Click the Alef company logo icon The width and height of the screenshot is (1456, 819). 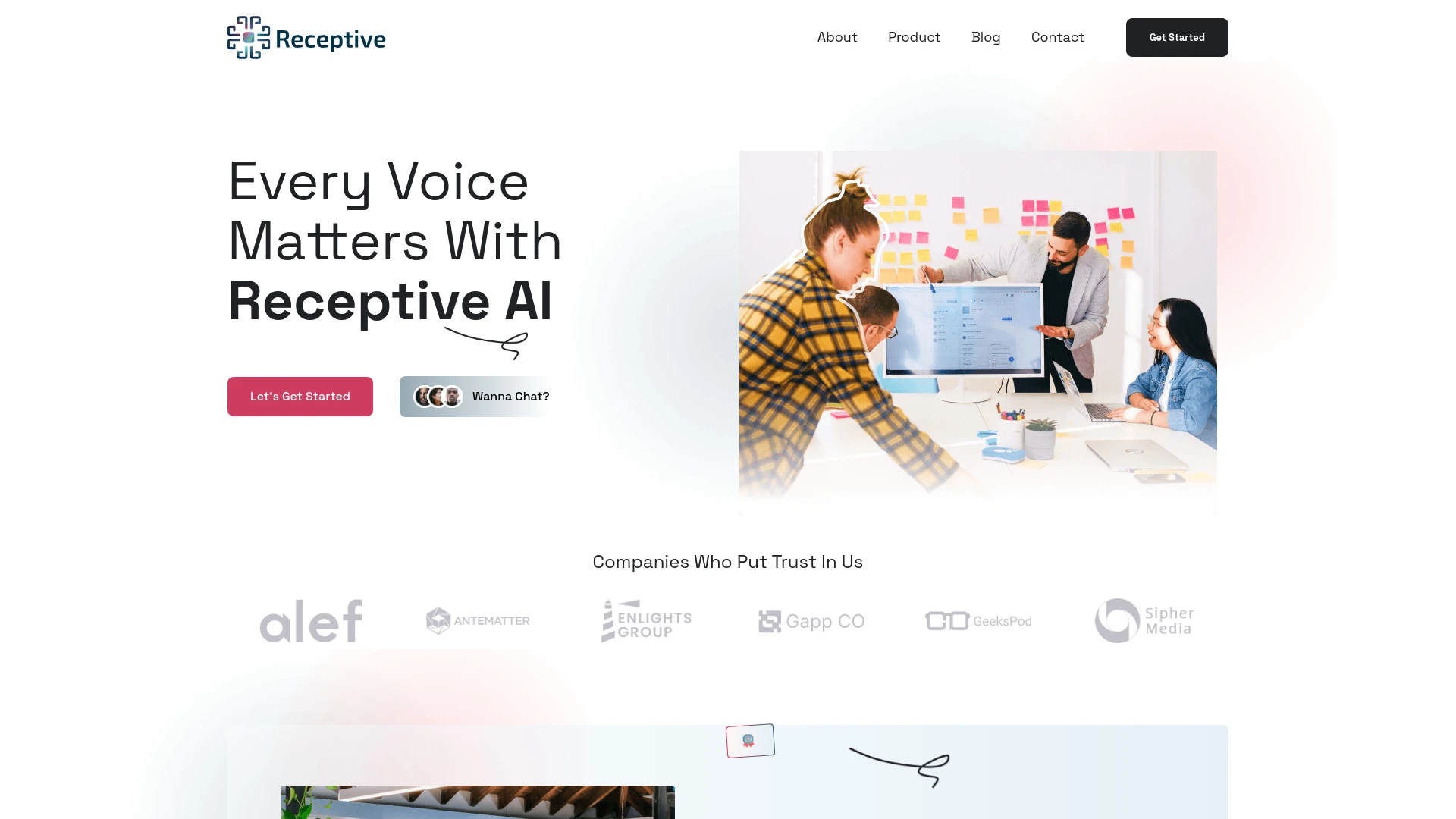311,620
